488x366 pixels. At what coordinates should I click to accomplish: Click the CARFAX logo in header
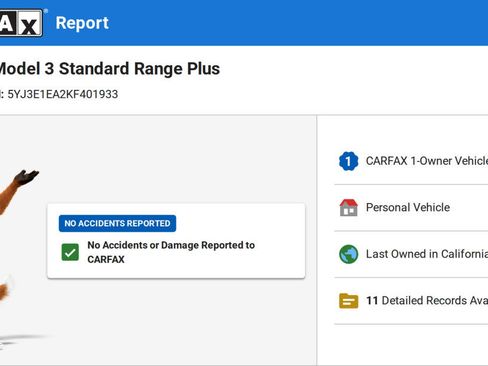[x=21, y=23]
